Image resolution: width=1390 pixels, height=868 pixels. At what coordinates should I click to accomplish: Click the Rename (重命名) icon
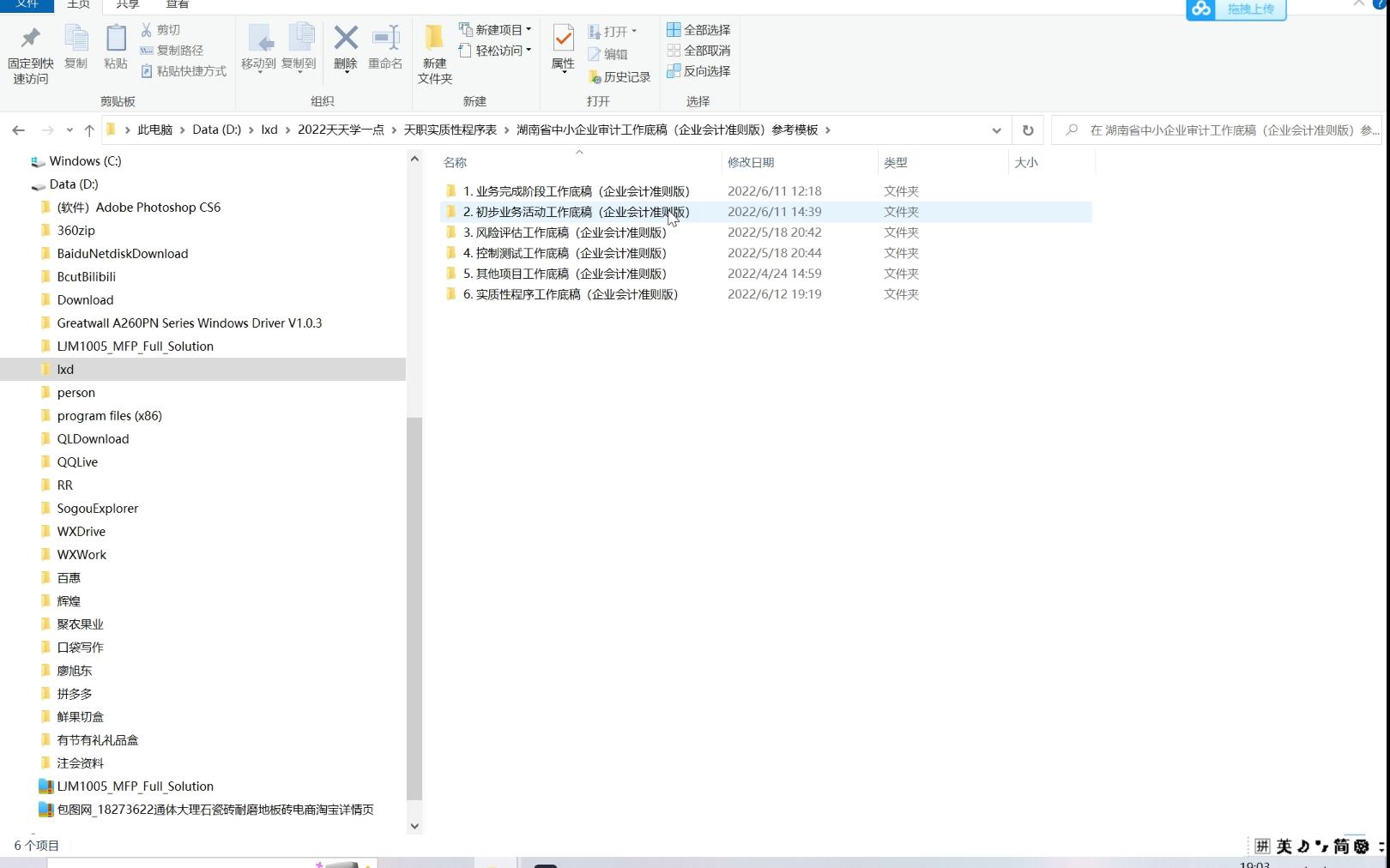click(385, 49)
